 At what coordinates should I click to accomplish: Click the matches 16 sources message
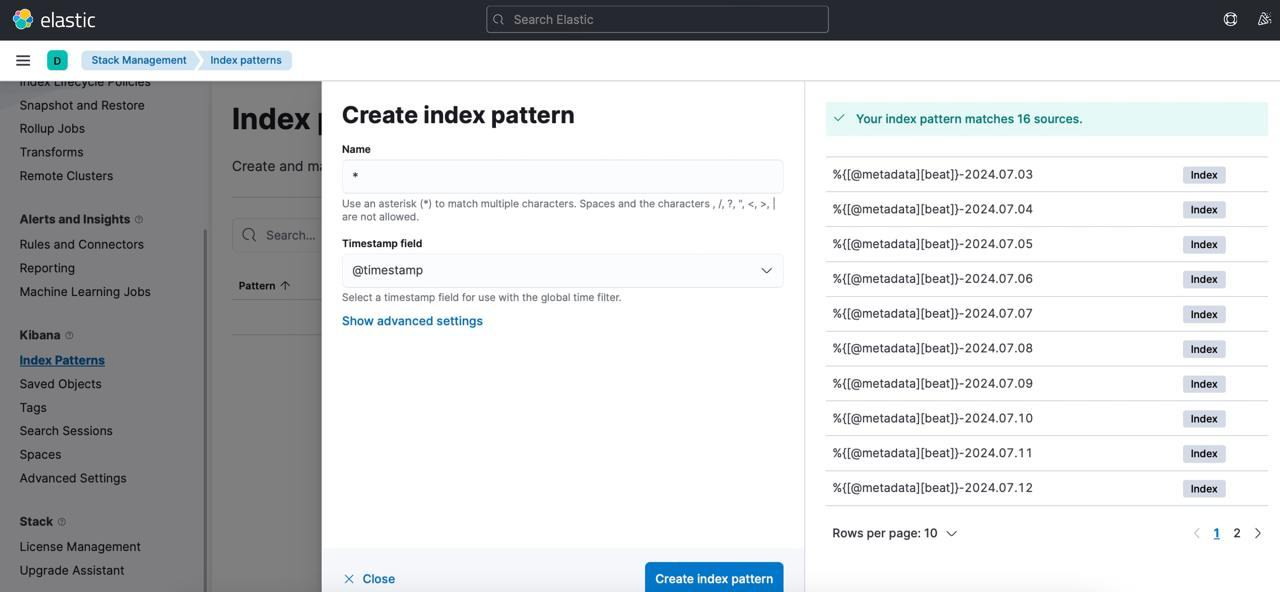coord(1047,119)
